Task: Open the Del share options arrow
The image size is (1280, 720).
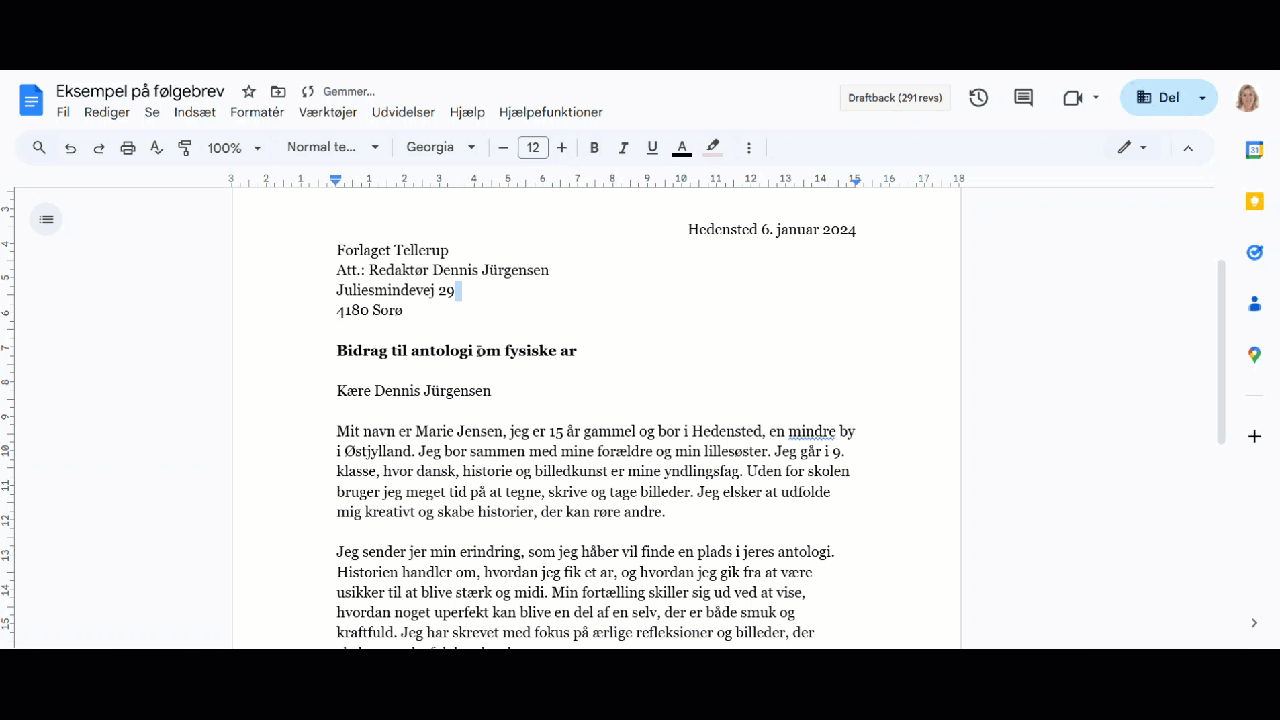Action: coord(1203,98)
